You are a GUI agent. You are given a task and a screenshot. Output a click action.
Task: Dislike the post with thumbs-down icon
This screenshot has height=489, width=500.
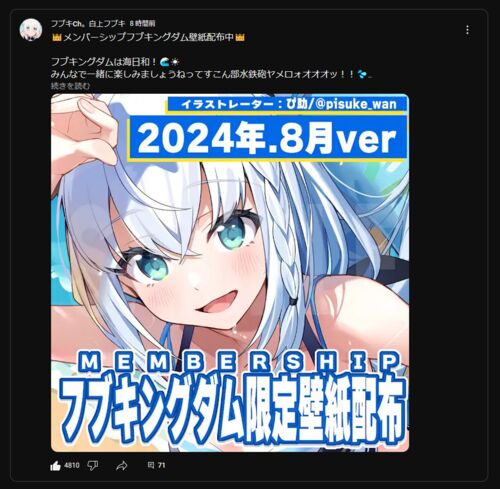coord(93,466)
